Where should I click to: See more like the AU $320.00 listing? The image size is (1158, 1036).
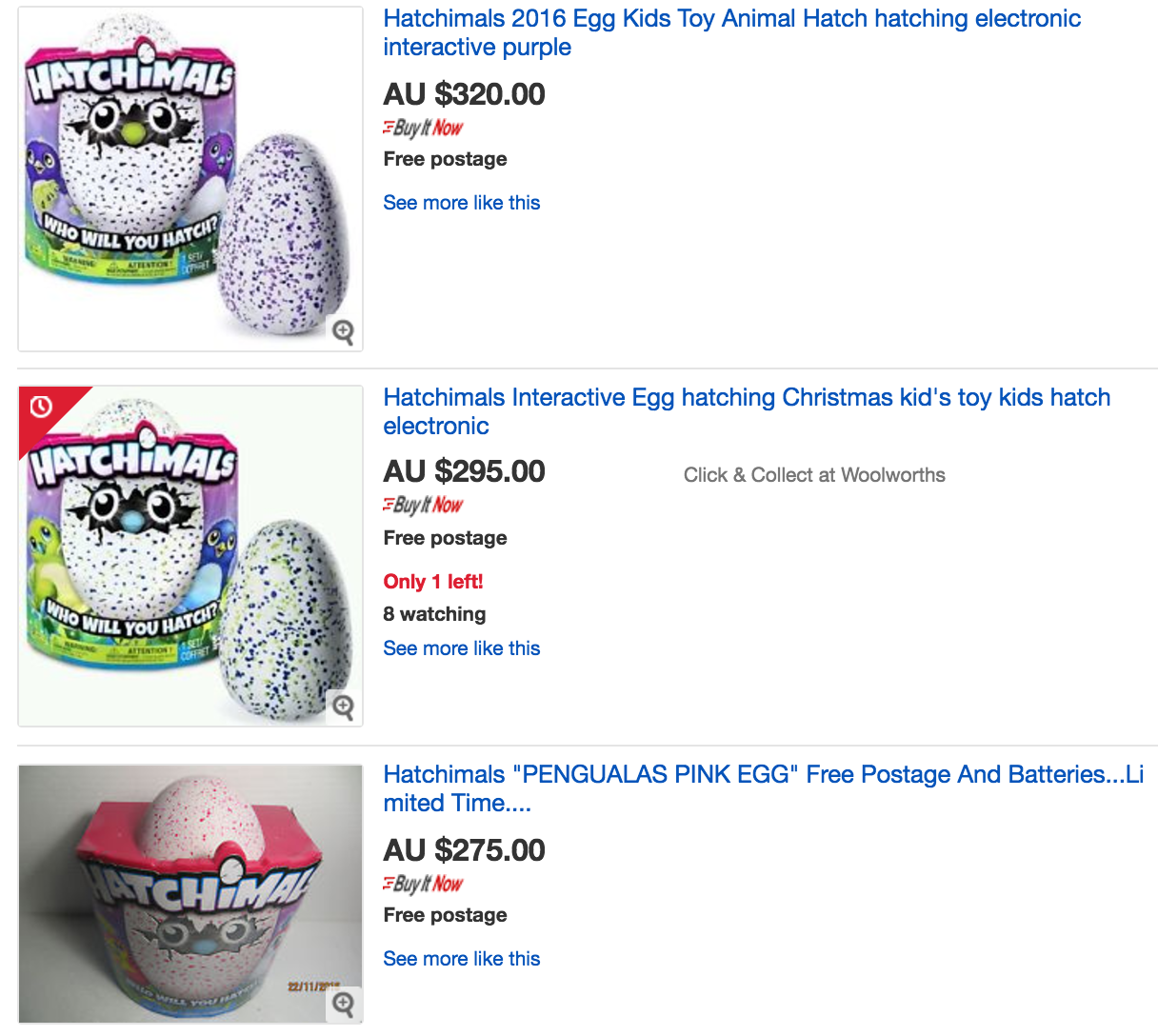(462, 203)
